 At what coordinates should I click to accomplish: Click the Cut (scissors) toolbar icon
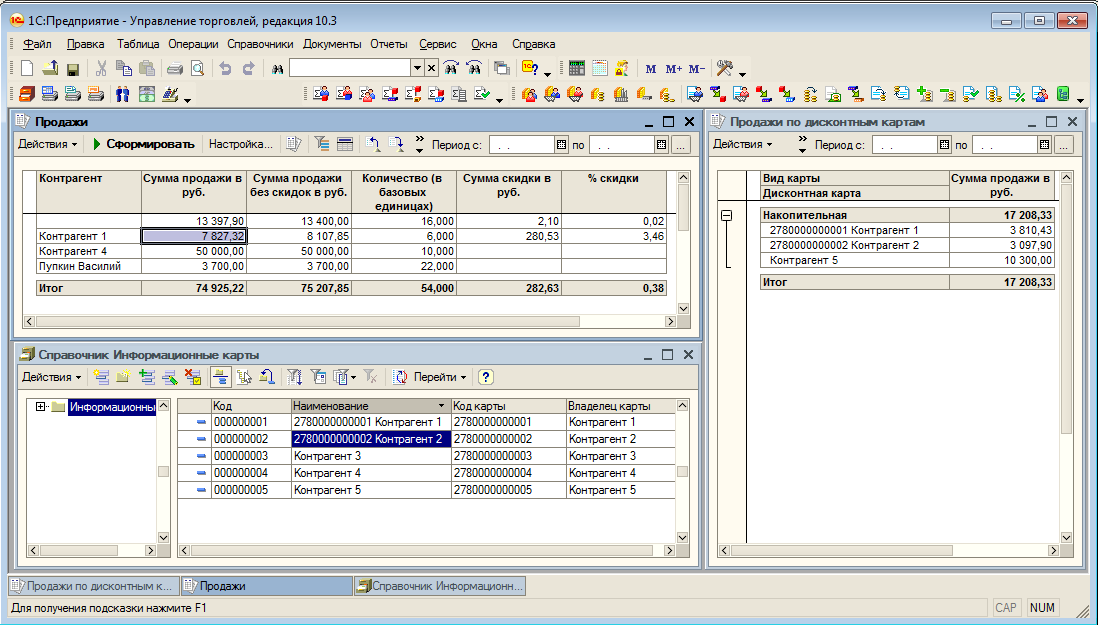coord(101,69)
